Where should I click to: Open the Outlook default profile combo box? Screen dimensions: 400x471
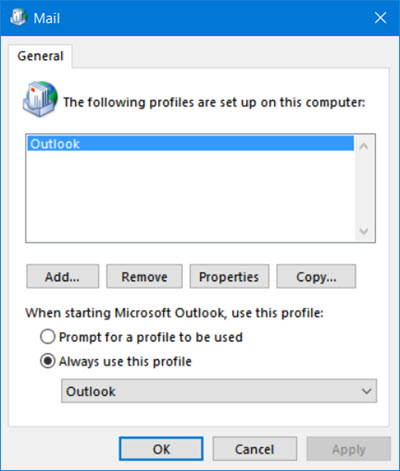219,391
